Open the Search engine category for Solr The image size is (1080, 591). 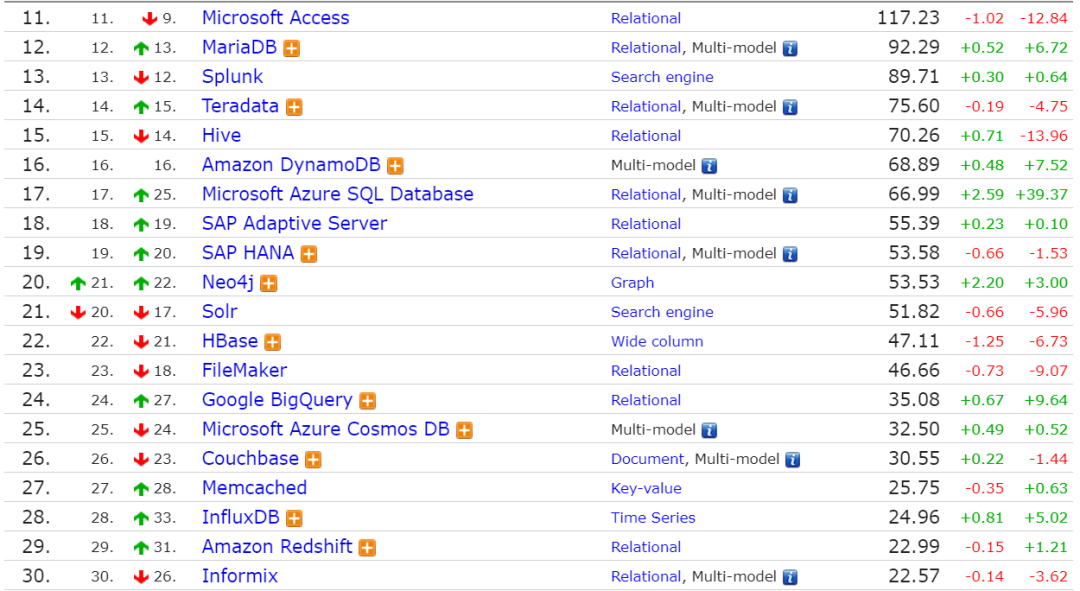point(662,312)
